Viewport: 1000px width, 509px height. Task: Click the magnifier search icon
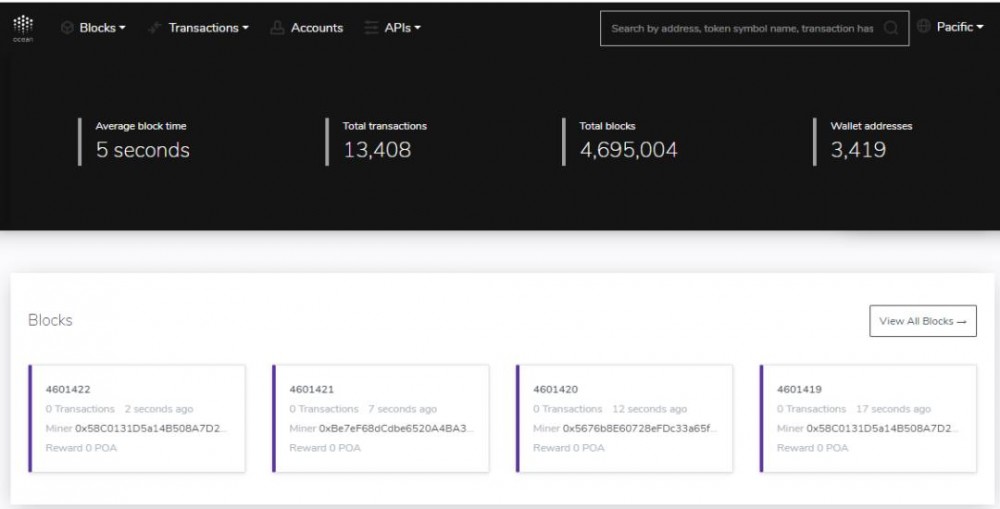890,28
